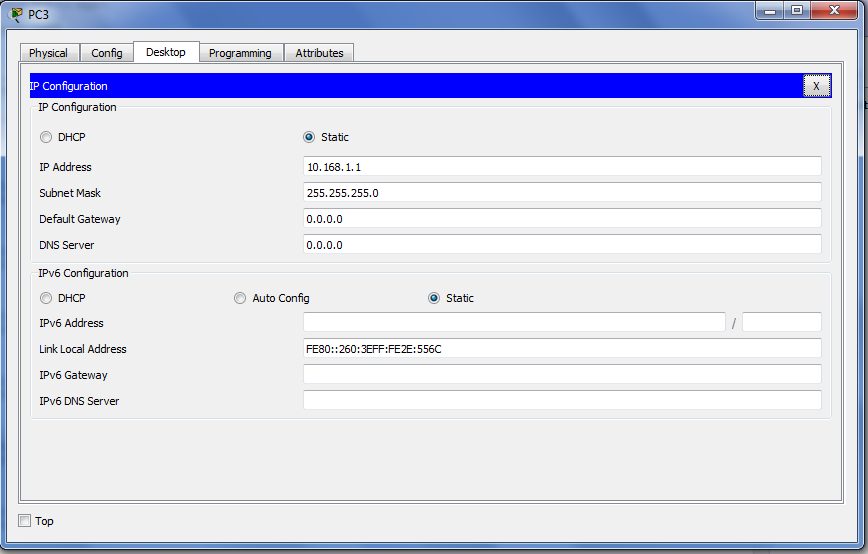868x554 pixels.
Task: Click the IPv6 Configuration group heading
Action: tap(83, 273)
